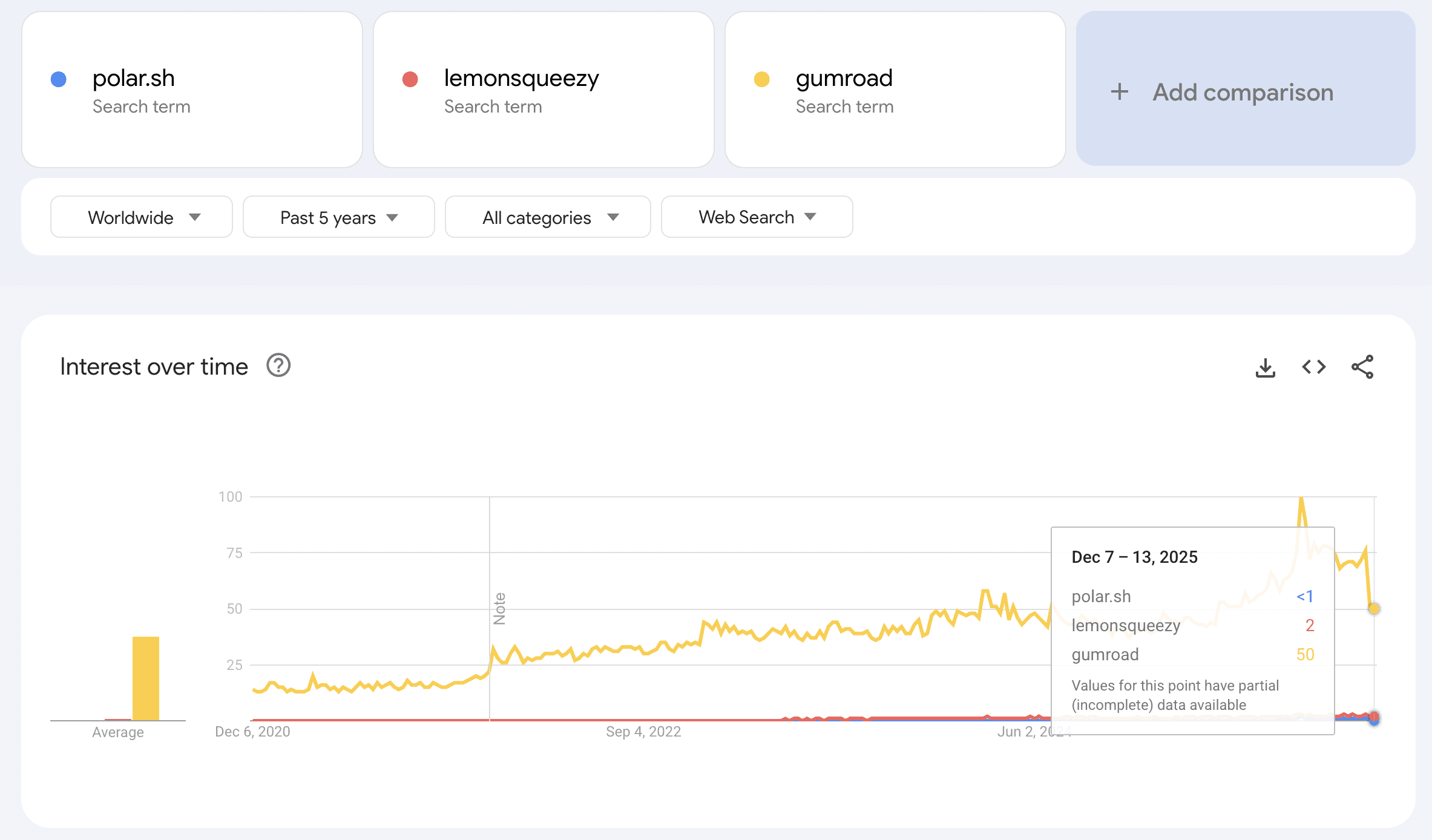Download the Interest over time data as CSV

(1265, 367)
